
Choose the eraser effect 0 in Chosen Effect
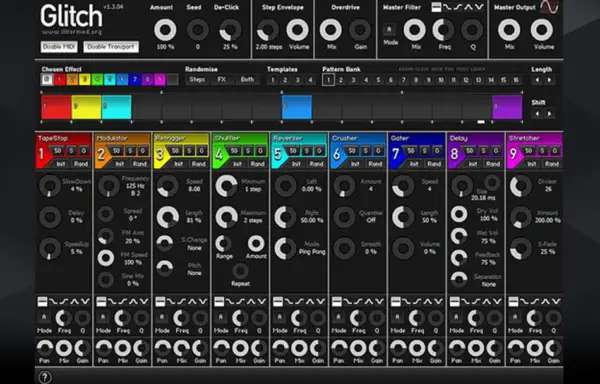tap(47, 80)
